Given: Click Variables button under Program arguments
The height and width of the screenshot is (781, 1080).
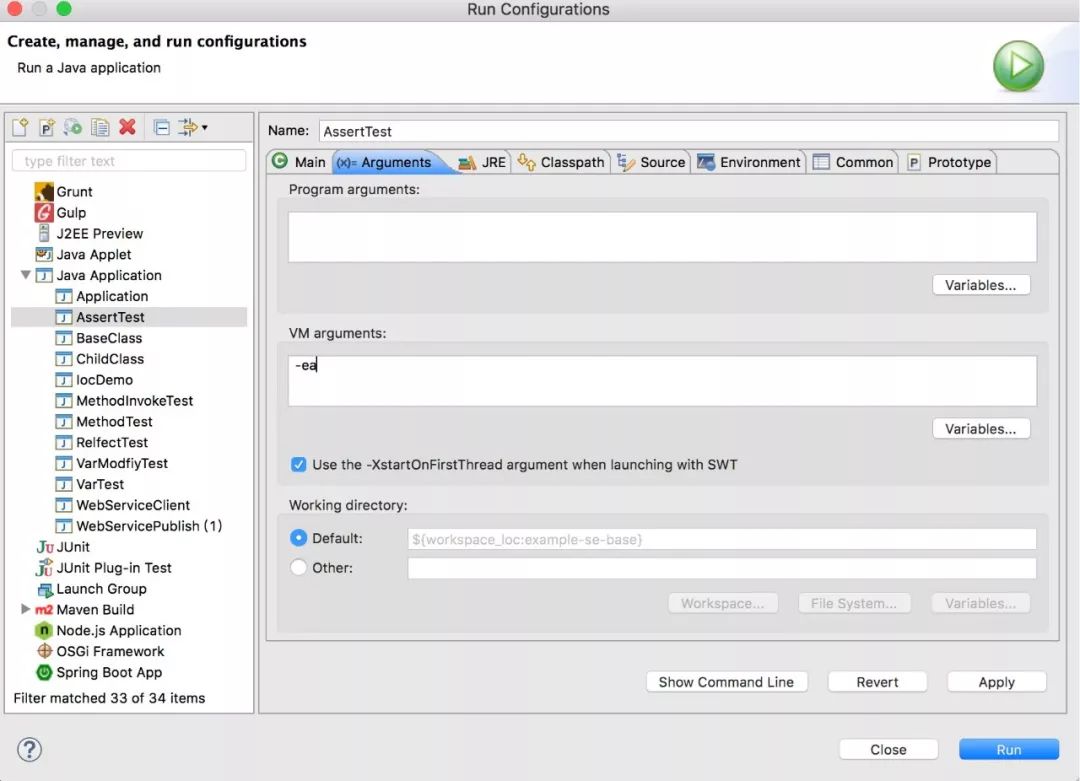Looking at the screenshot, I should coord(981,284).
